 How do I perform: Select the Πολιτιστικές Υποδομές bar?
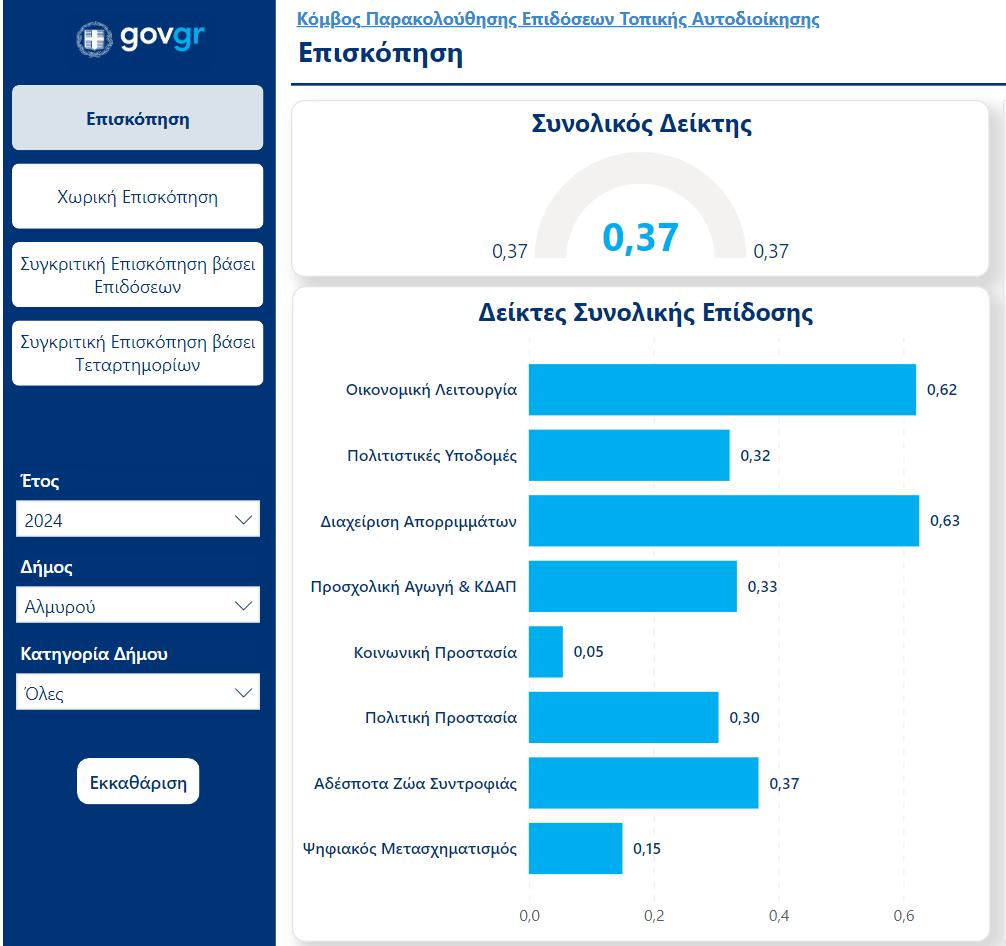click(x=628, y=456)
